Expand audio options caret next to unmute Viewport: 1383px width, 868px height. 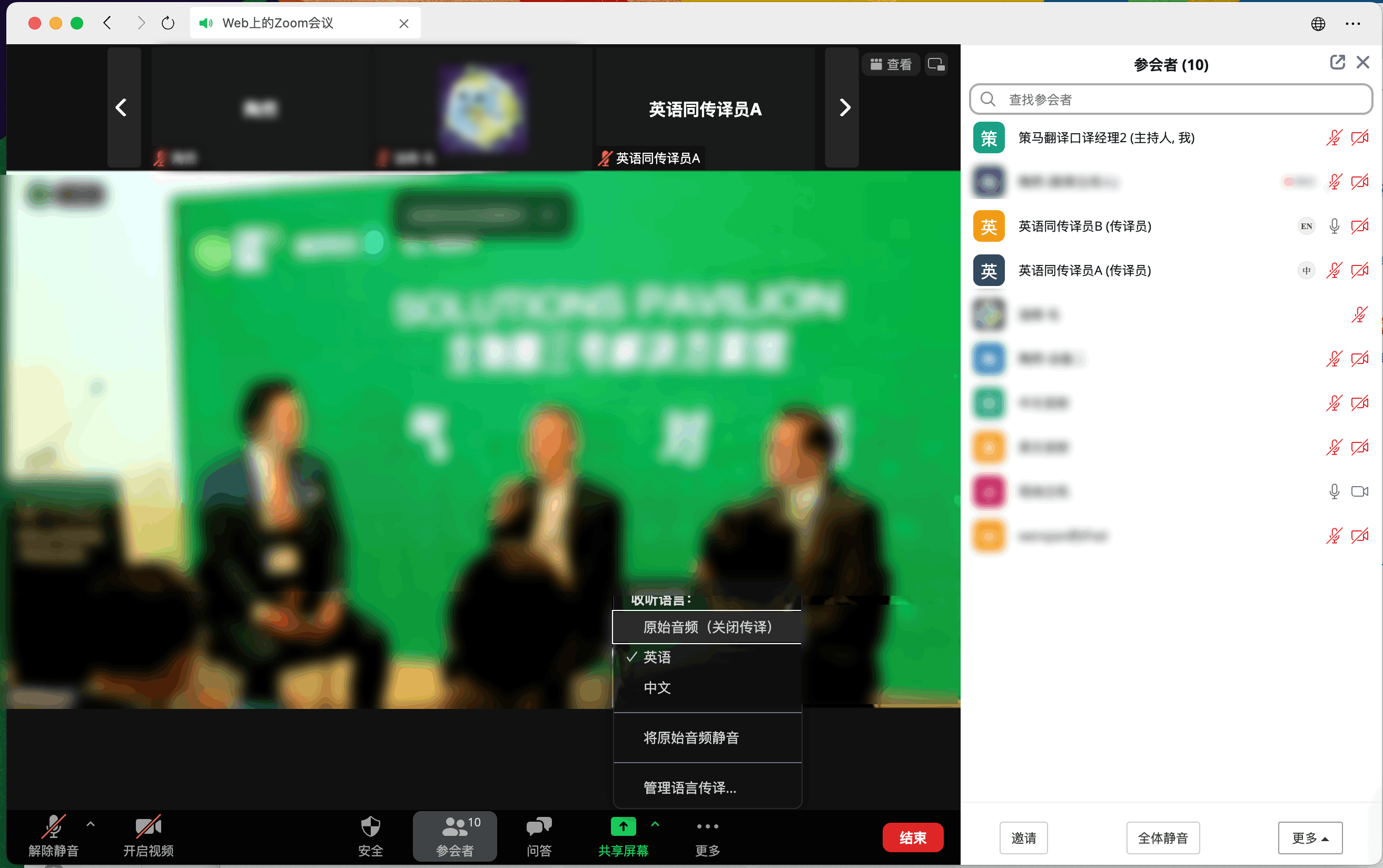(x=90, y=824)
